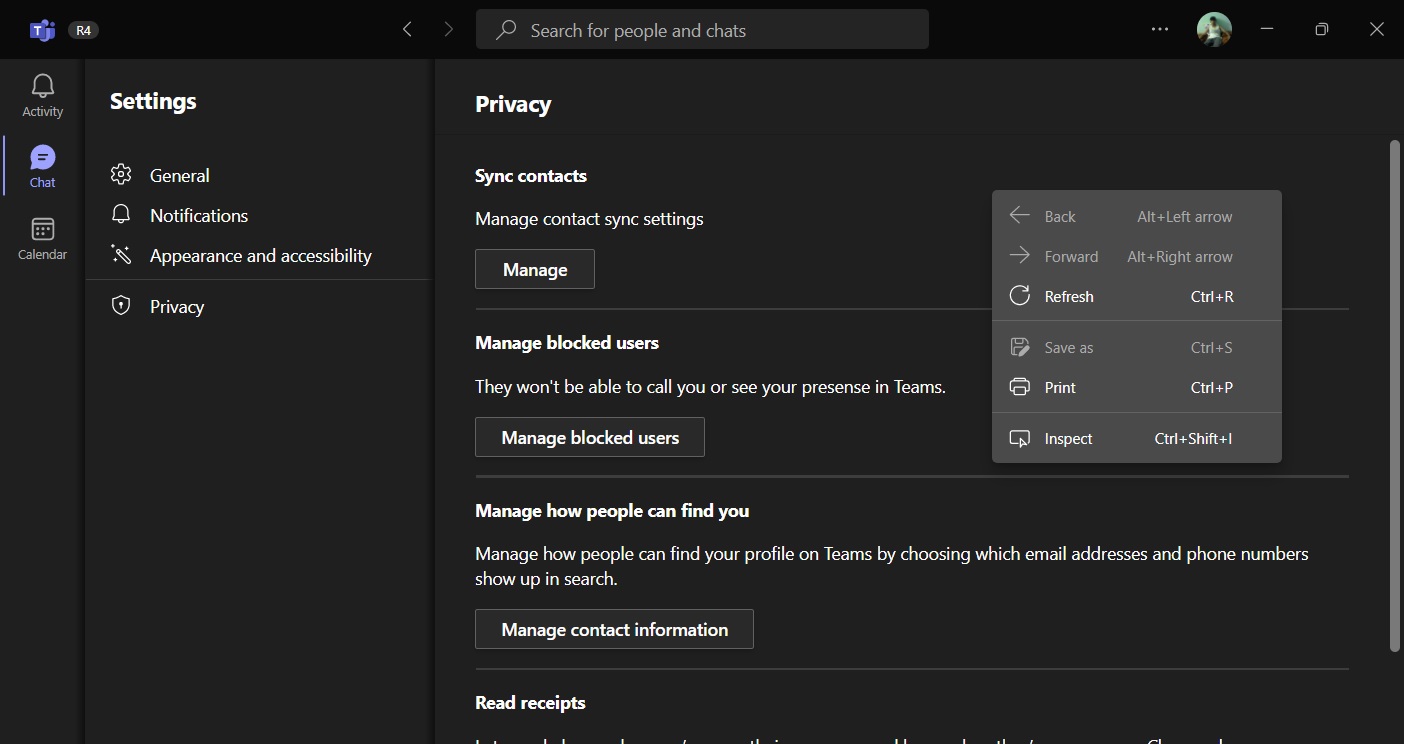Click the Privacy shield icon

click(121, 306)
